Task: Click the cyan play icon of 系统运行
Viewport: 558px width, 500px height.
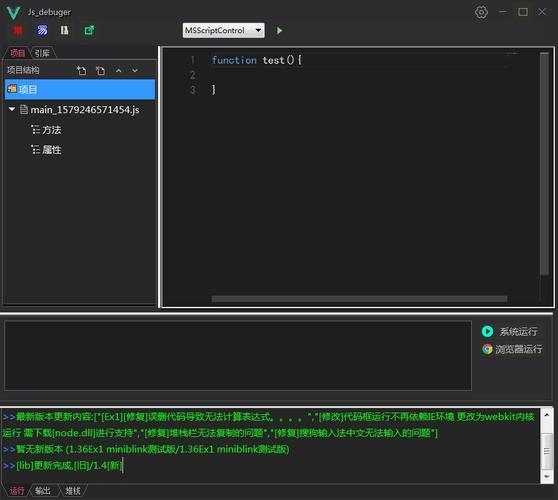Action: 488,331
